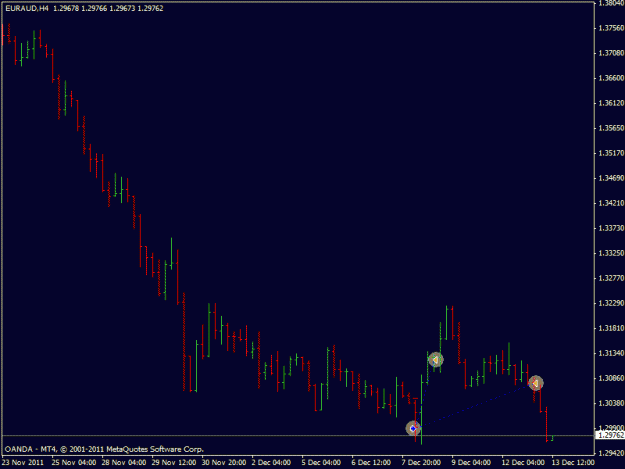This screenshot has width=625, height=469.
Task: Click the 1.29420 price axis label
Action: click(x=611, y=453)
